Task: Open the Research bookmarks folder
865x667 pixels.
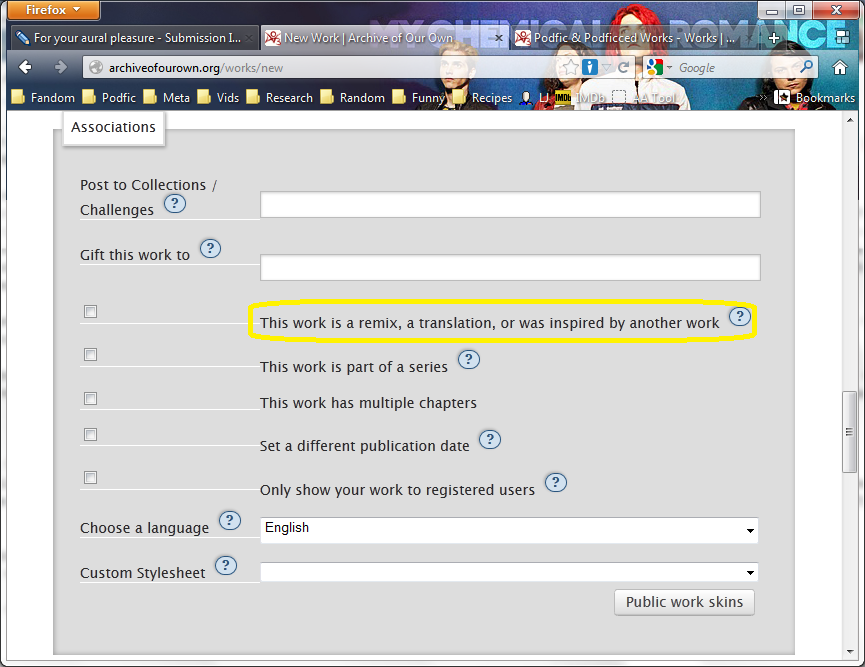Action: (280, 98)
